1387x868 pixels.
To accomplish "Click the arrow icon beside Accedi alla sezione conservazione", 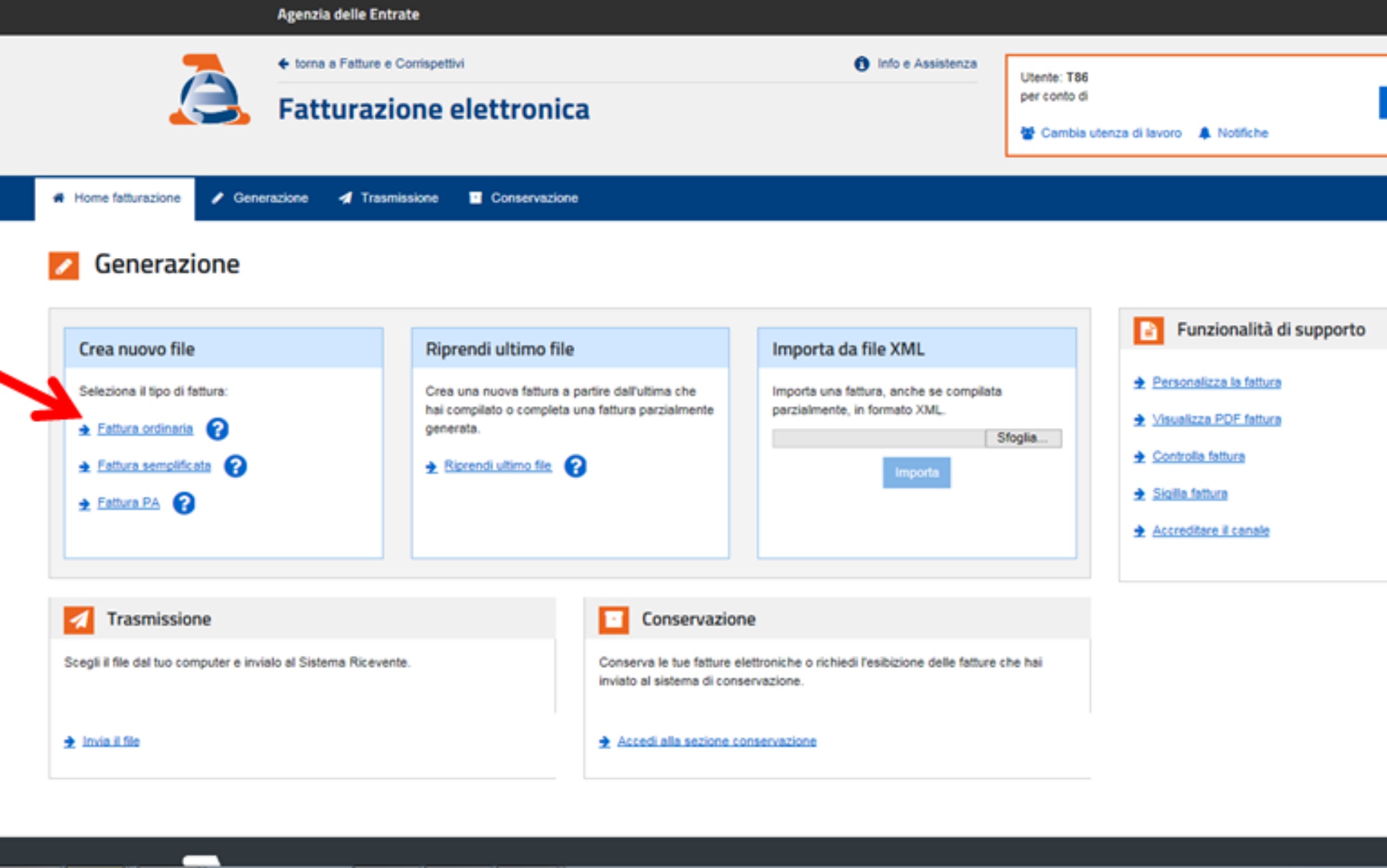I will pyautogui.click(x=605, y=742).
